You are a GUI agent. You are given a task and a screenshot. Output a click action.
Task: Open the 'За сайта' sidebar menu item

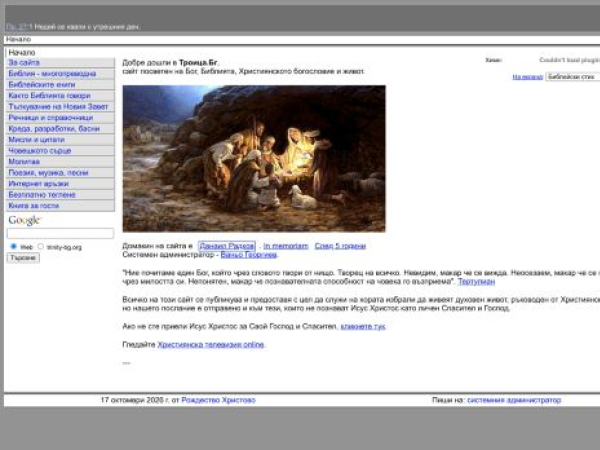(60, 62)
